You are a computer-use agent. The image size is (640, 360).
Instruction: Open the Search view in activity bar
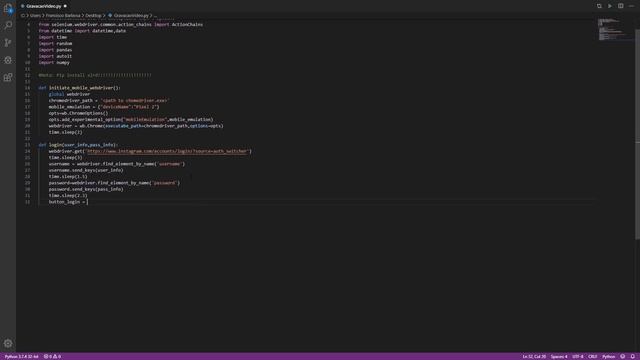8,25
